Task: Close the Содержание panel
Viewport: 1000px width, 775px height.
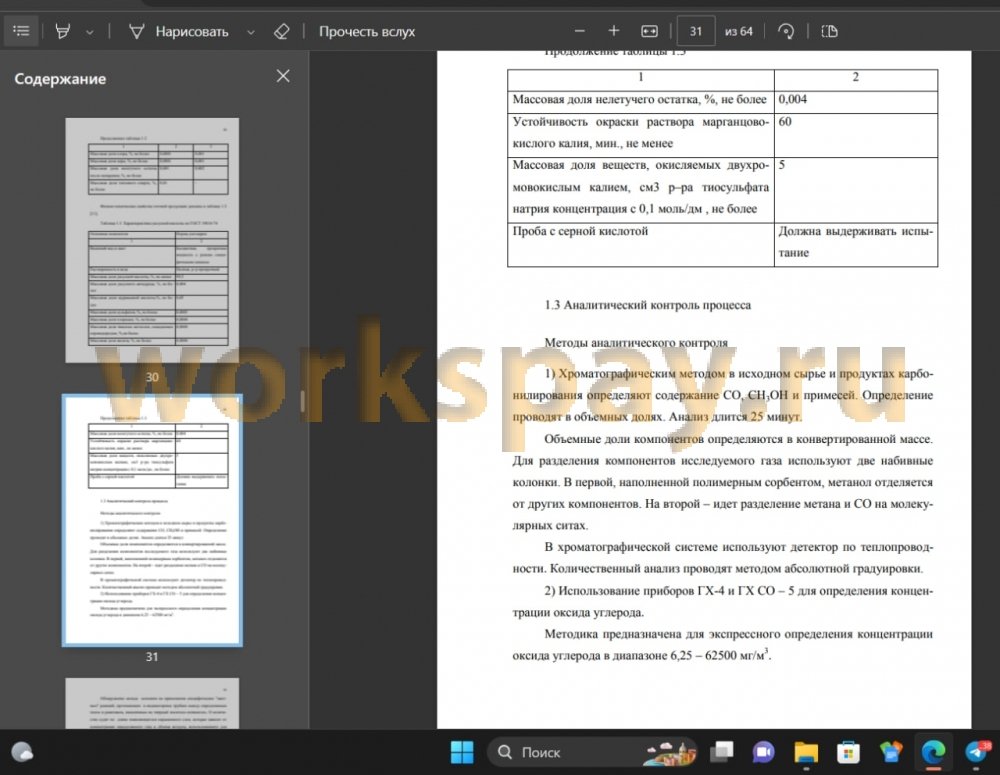Action: point(283,76)
